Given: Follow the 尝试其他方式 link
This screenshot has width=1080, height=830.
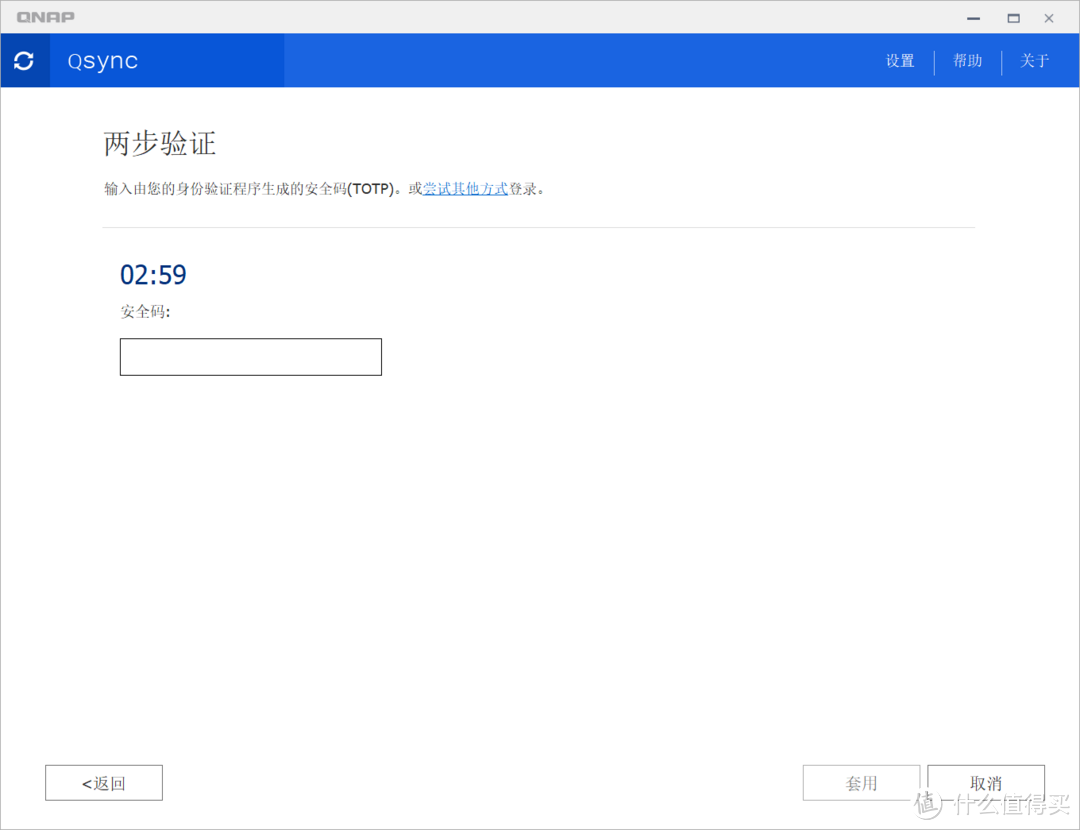Looking at the screenshot, I should click(x=465, y=189).
